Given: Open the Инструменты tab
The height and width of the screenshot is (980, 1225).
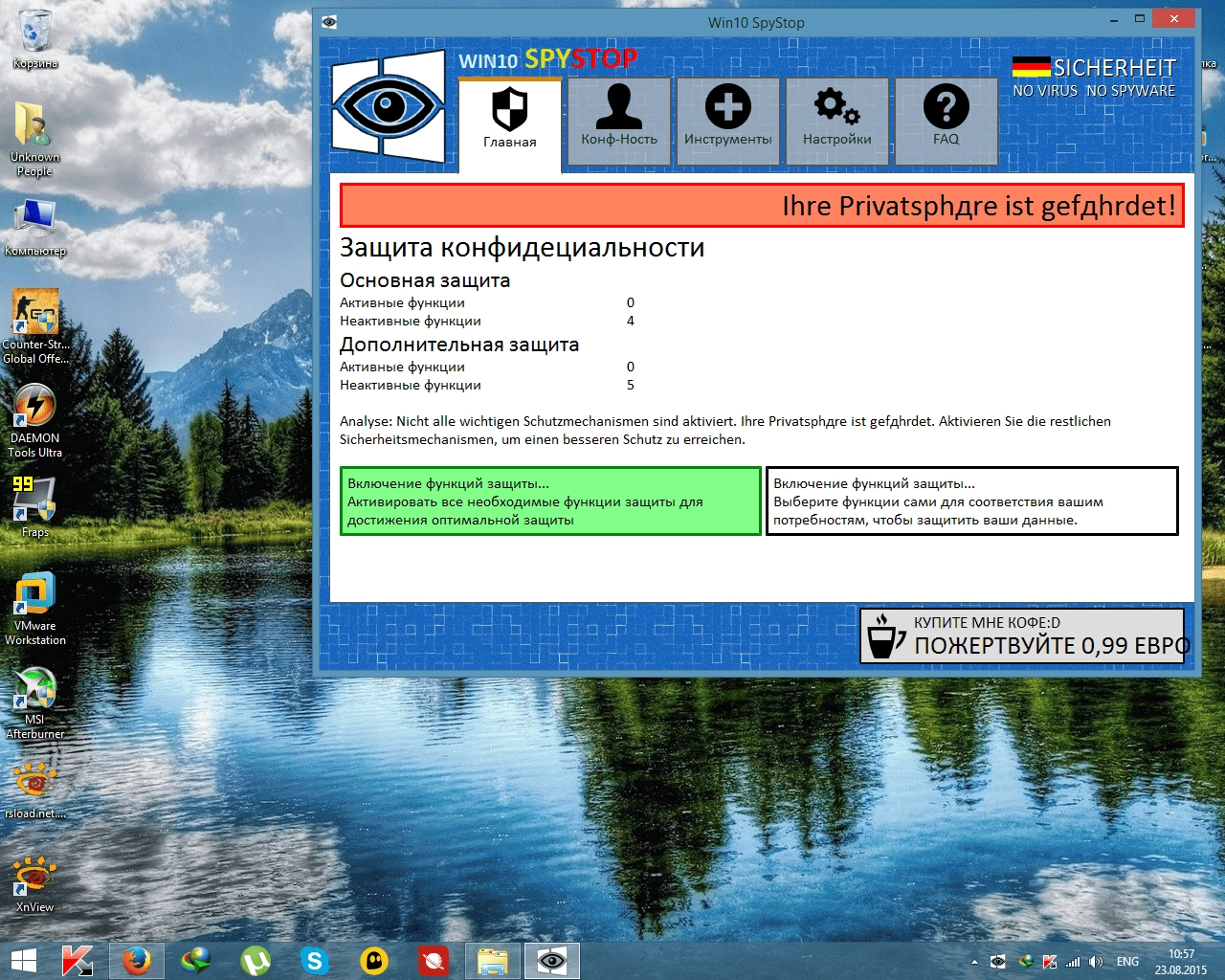Looking at the screenshot, I should (728, 121).
